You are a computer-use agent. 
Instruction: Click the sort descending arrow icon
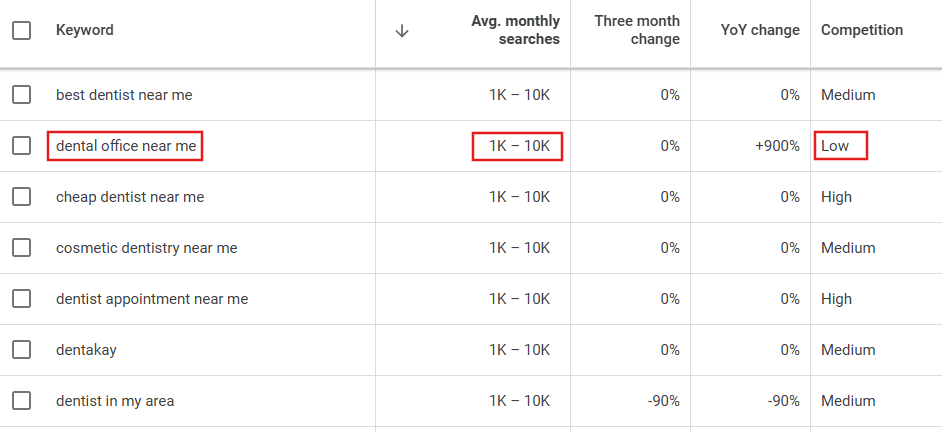click(402, 31)
